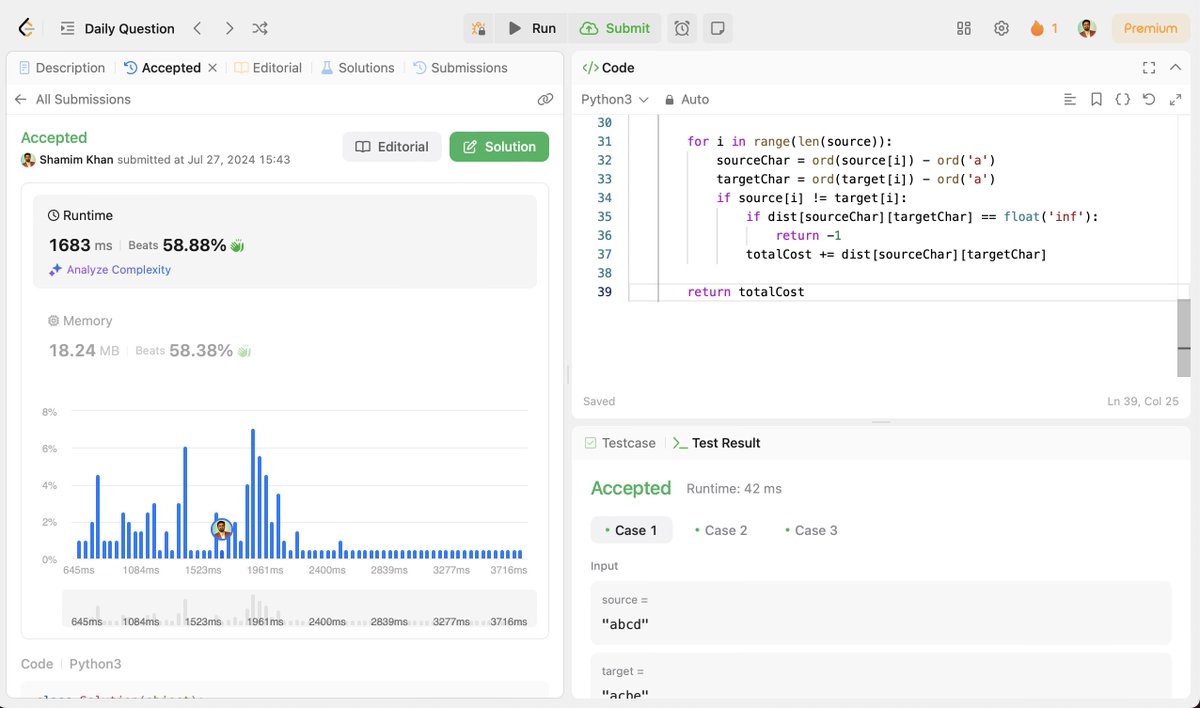Screen dimensions: 1200x708
Task: Go to next question arrow
Action: tap(229, 28)
